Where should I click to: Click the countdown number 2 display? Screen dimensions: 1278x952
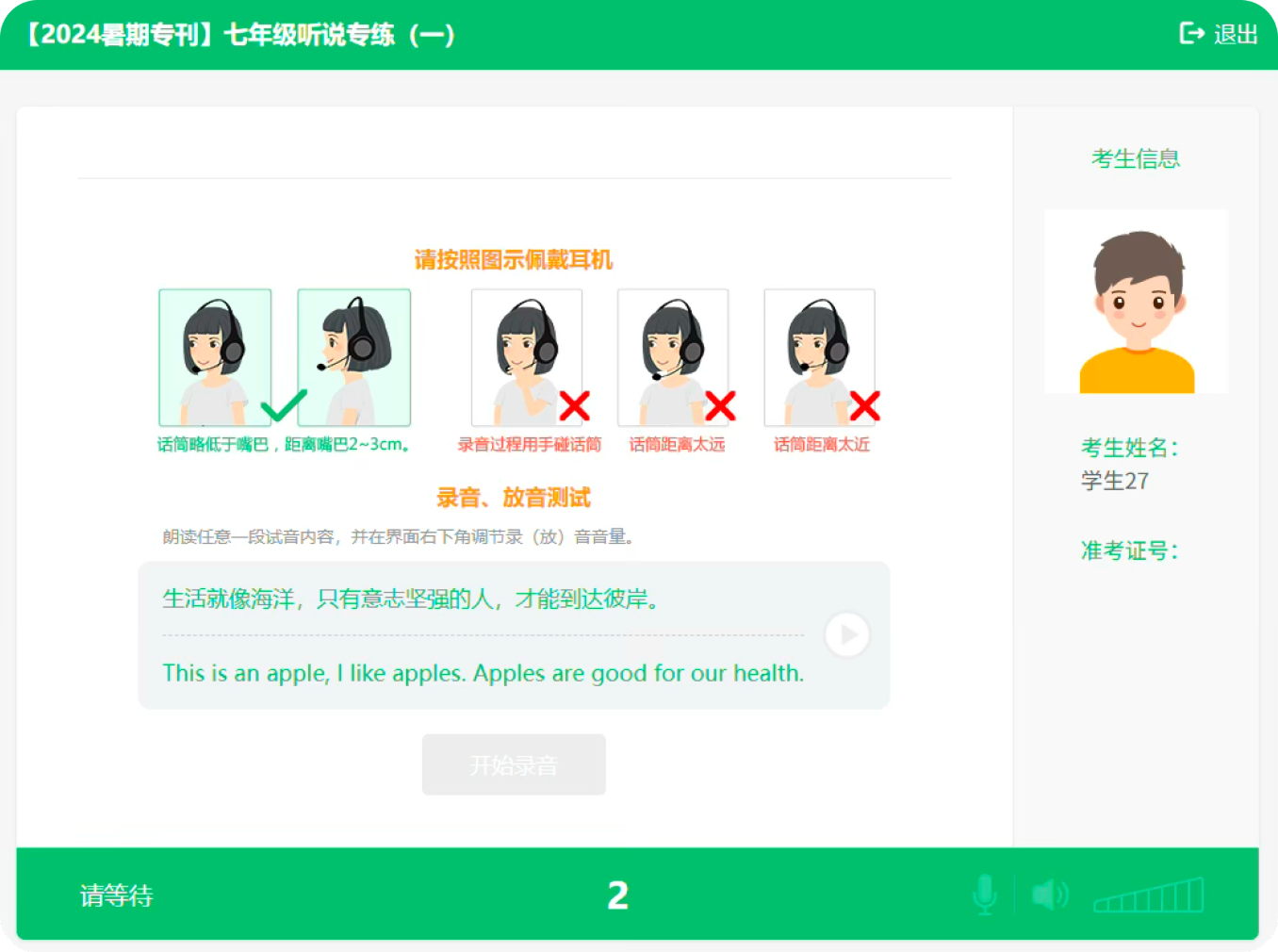tap(617, 896)
